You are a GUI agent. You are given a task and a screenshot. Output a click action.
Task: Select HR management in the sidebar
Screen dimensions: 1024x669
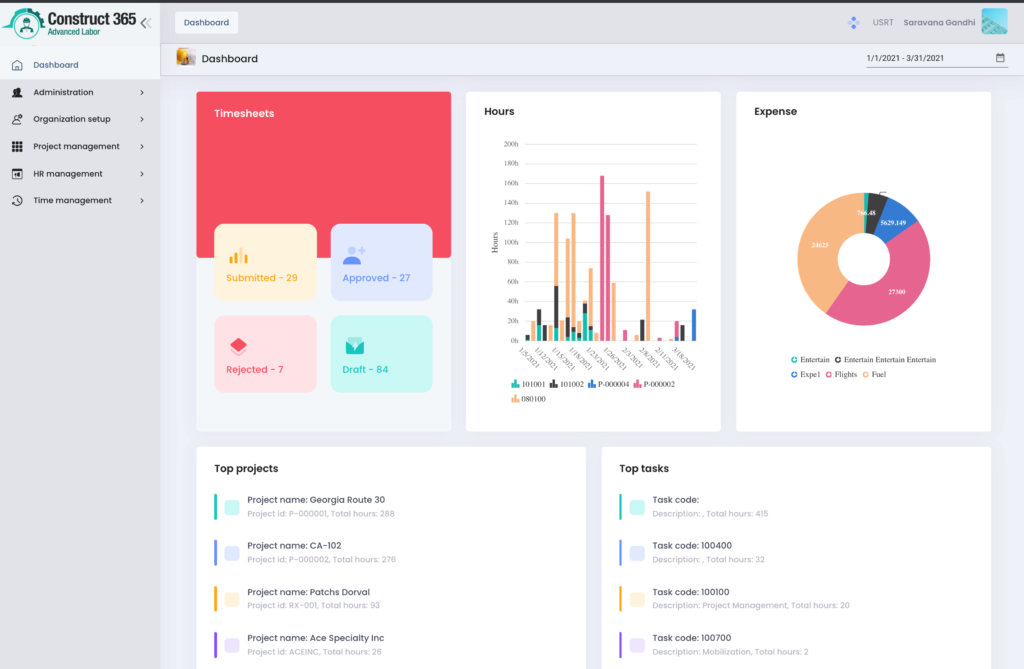click(x=68, y=174)
